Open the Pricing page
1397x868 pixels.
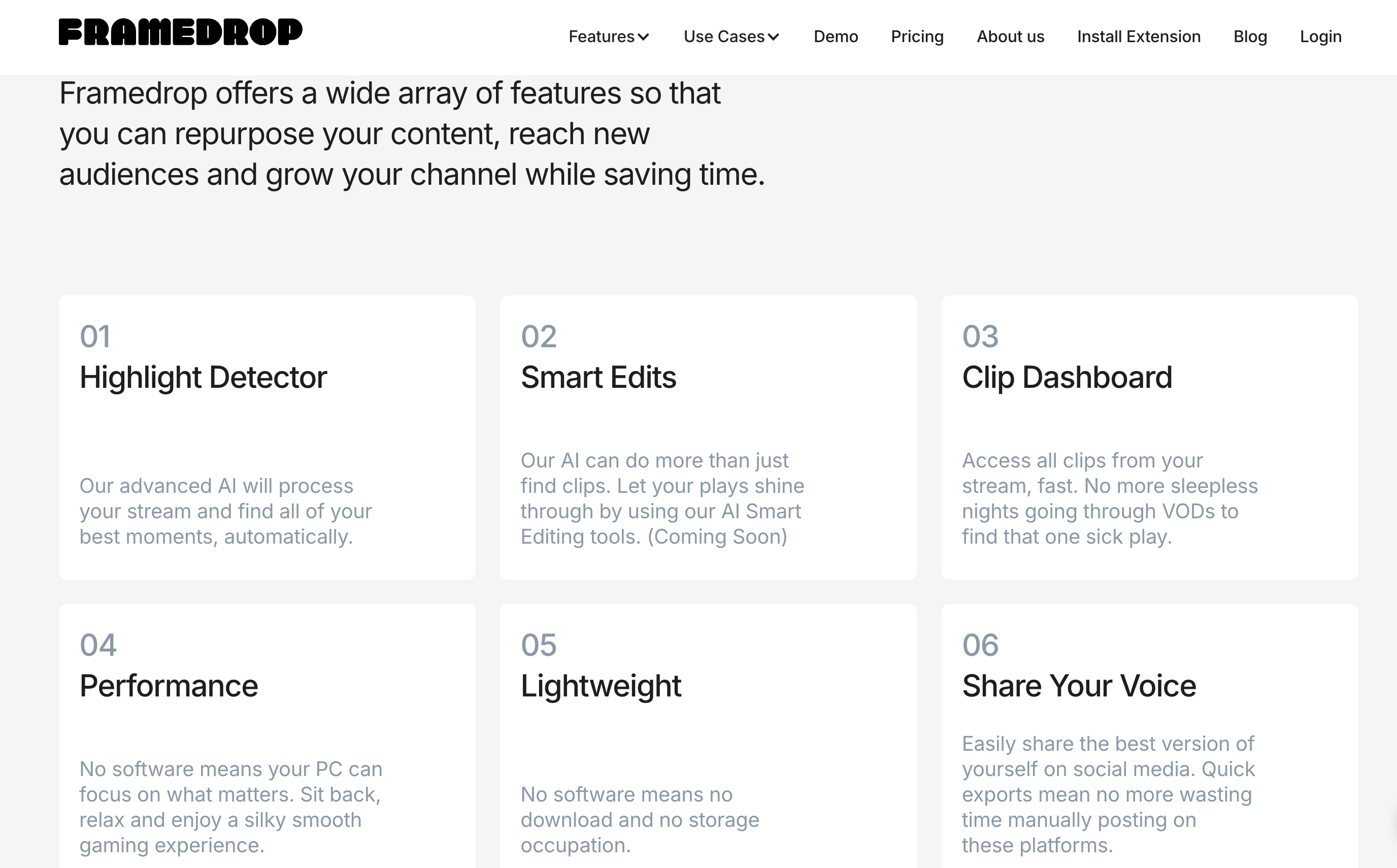click(x=917, y=37)
